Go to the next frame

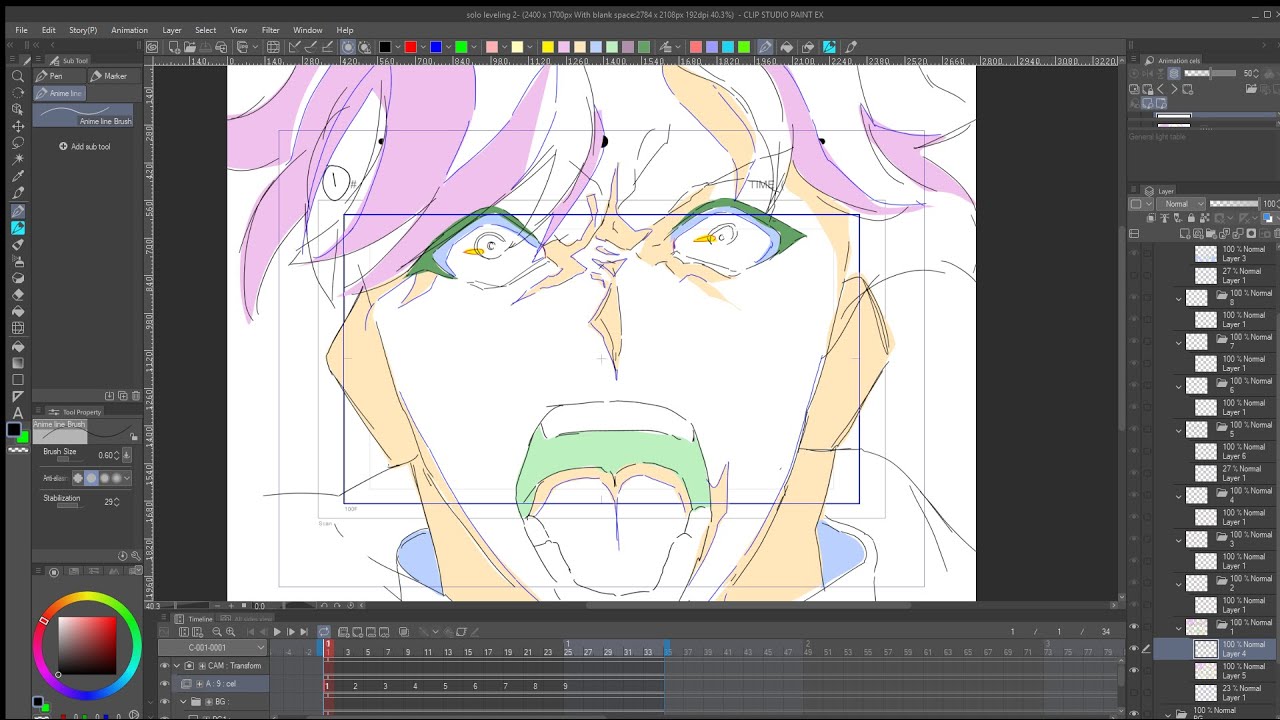click(x=291, y=632)
